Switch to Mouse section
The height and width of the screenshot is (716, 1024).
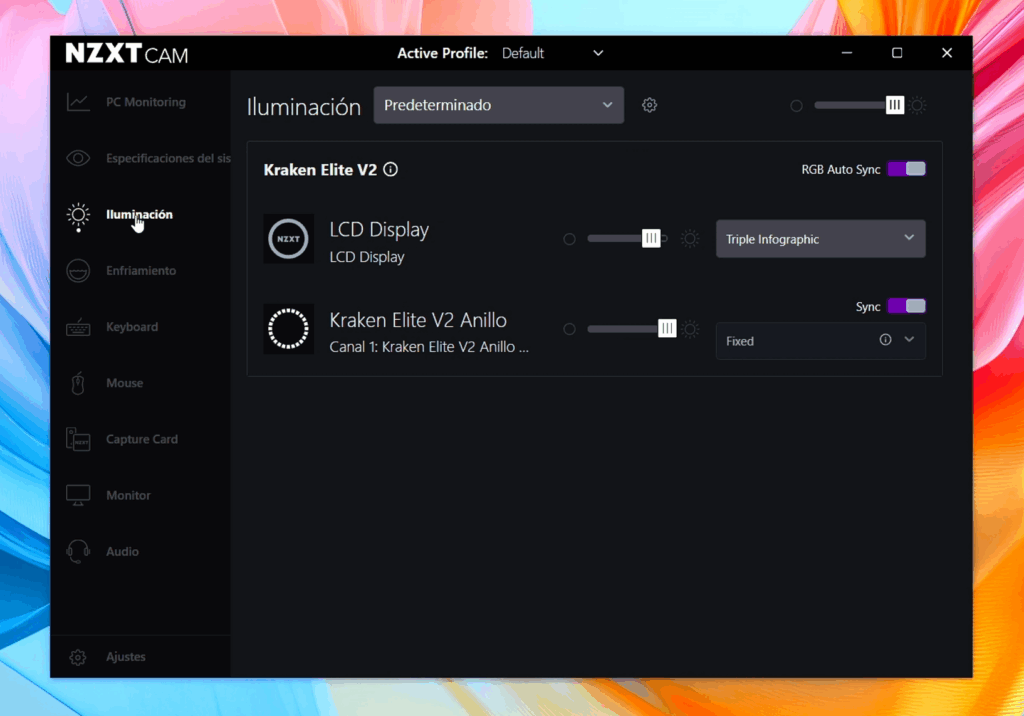point(124,383)
